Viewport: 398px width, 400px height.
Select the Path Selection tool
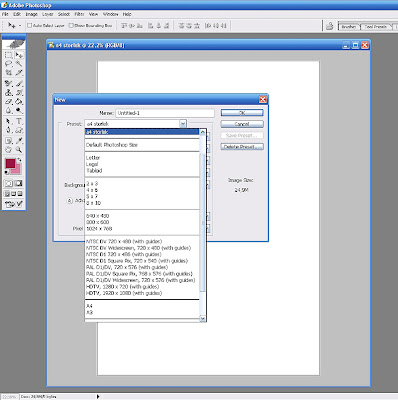9,121
